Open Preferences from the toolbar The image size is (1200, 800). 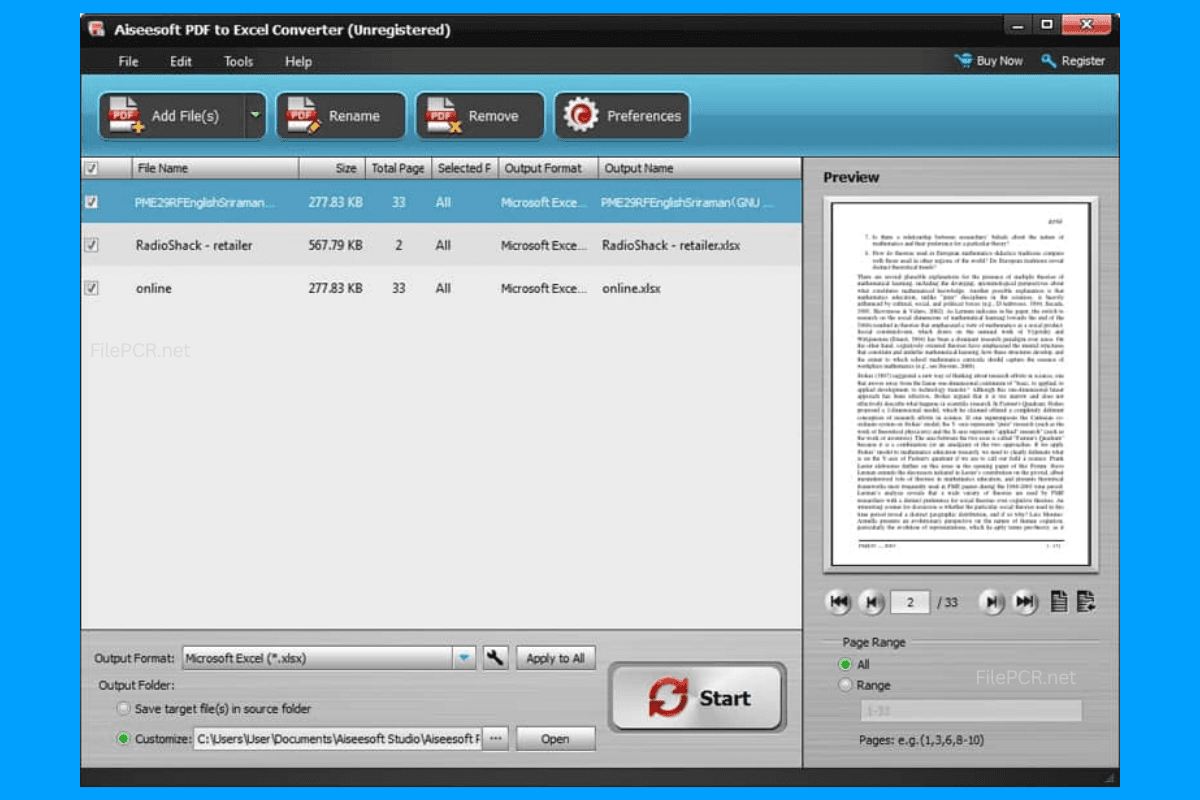pyautogui.click(x=622, y=115)
